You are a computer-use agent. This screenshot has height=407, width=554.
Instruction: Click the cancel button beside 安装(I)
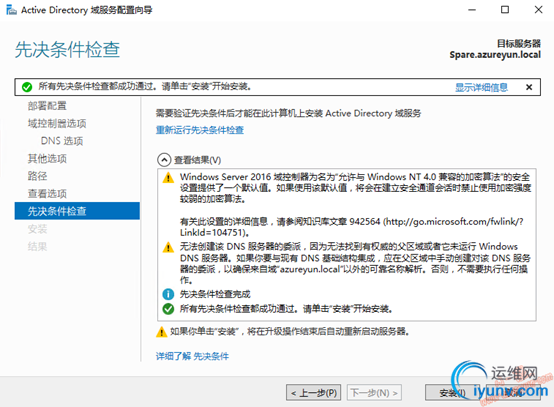click(x=513, y=393)
